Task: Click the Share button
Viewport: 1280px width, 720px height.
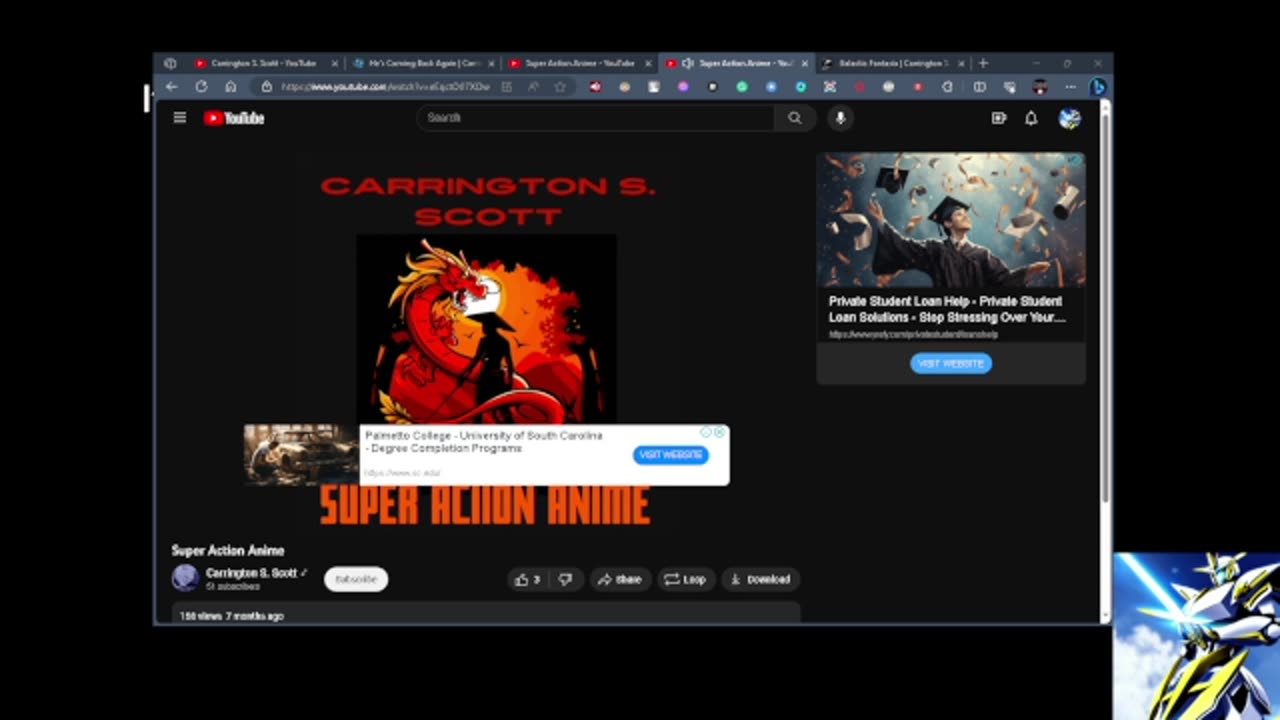Action: [619, 579]
